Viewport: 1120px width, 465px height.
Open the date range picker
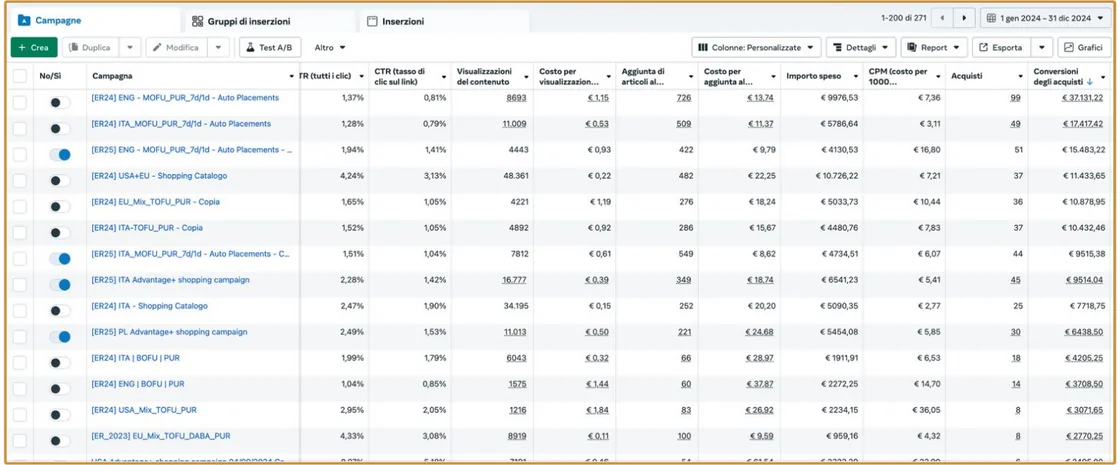point(1046,19)
